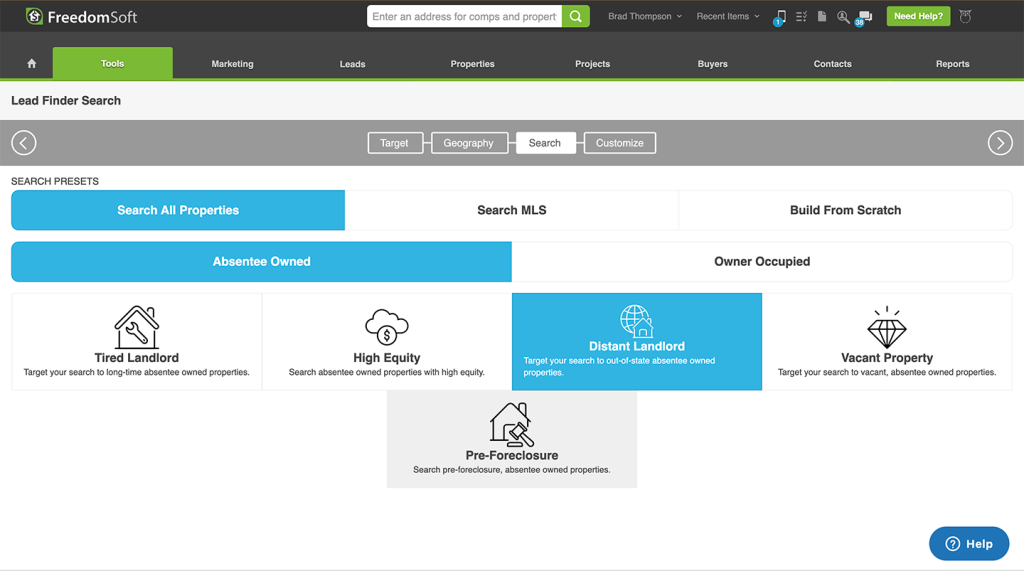
Task: Select the Pre-Foreclosure search card
Action: [x=512, y=439]
